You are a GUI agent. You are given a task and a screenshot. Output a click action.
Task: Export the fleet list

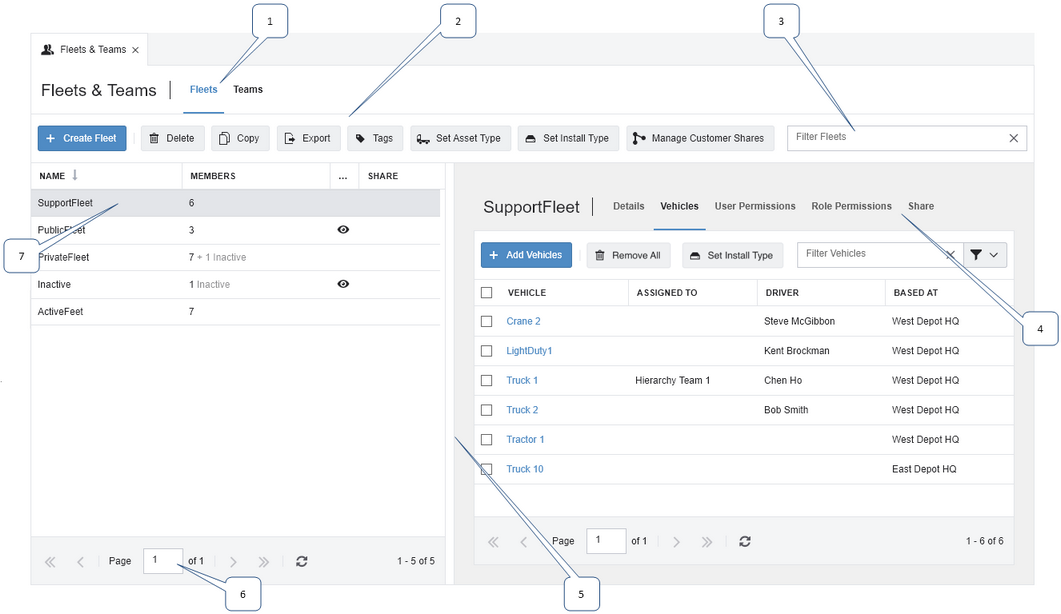[x=309, y=138]
